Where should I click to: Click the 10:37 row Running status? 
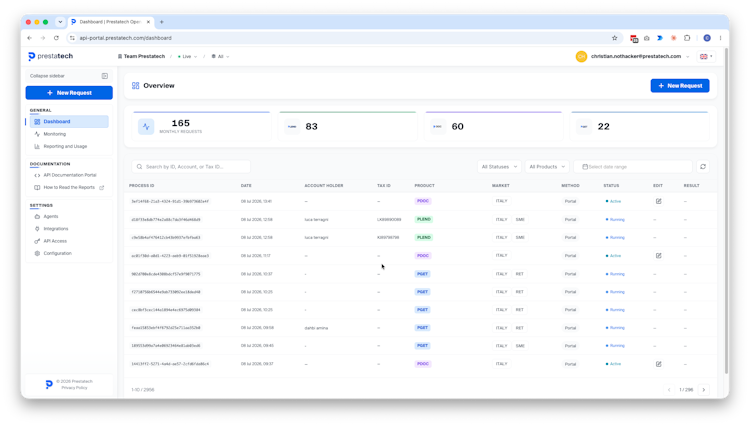[x=615, y=274]
